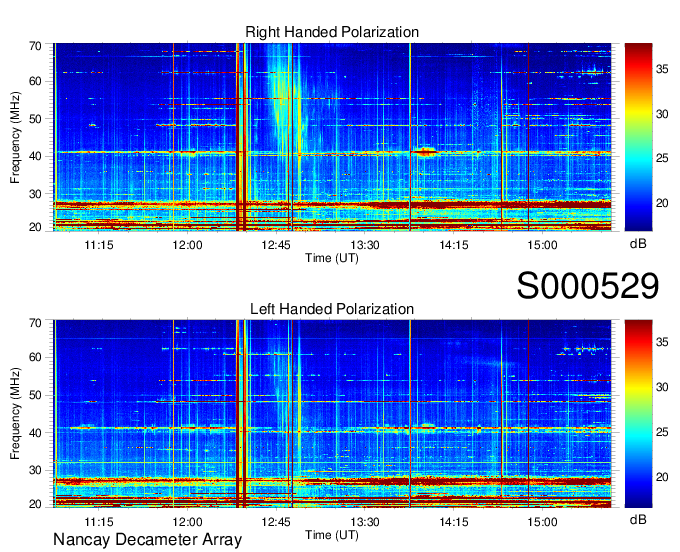
Task: Click the 70 frequency tick on upper plot
Action: click(35, 46)
